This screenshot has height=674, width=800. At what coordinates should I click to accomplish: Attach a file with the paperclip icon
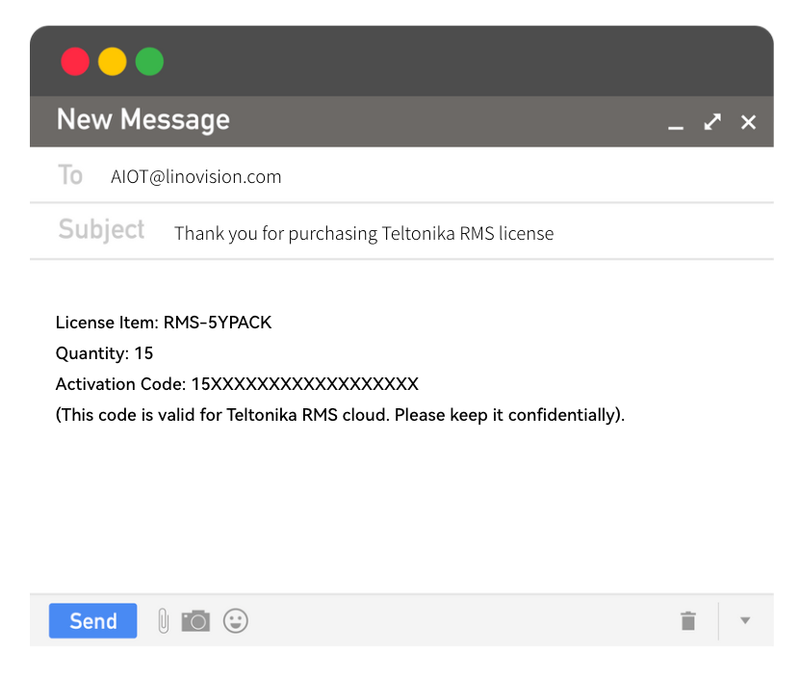point(163,621)
